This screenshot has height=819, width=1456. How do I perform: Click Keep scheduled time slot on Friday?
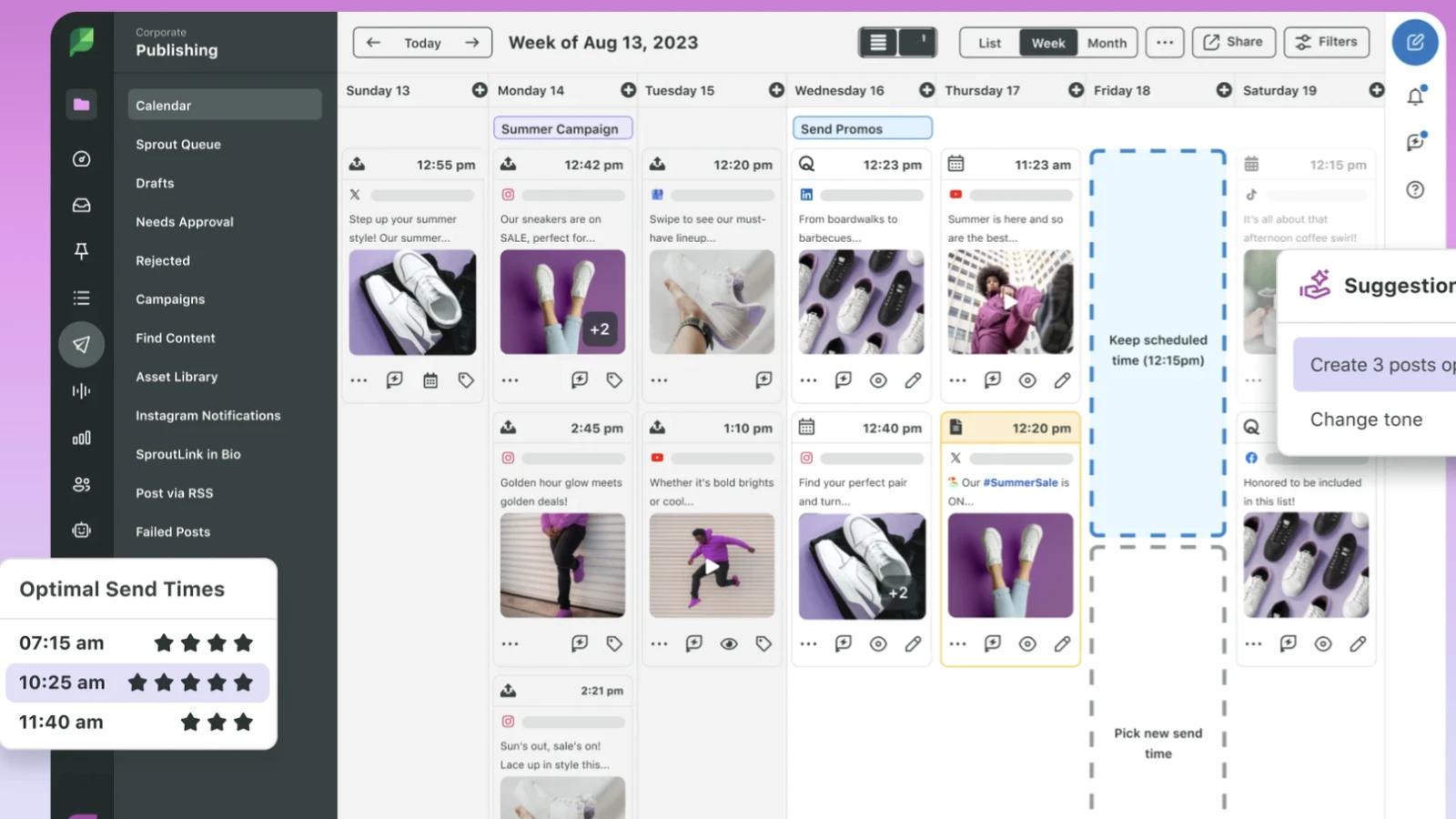(1158, 344)
